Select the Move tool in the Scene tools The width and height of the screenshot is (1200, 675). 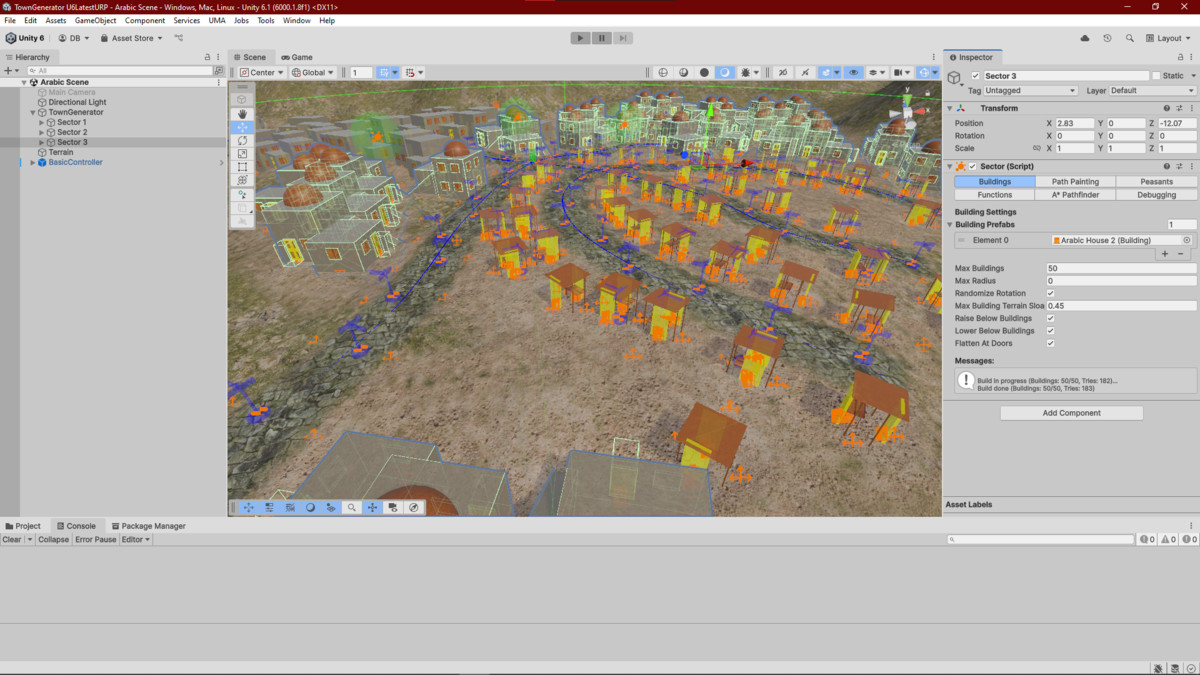(242, 128)
